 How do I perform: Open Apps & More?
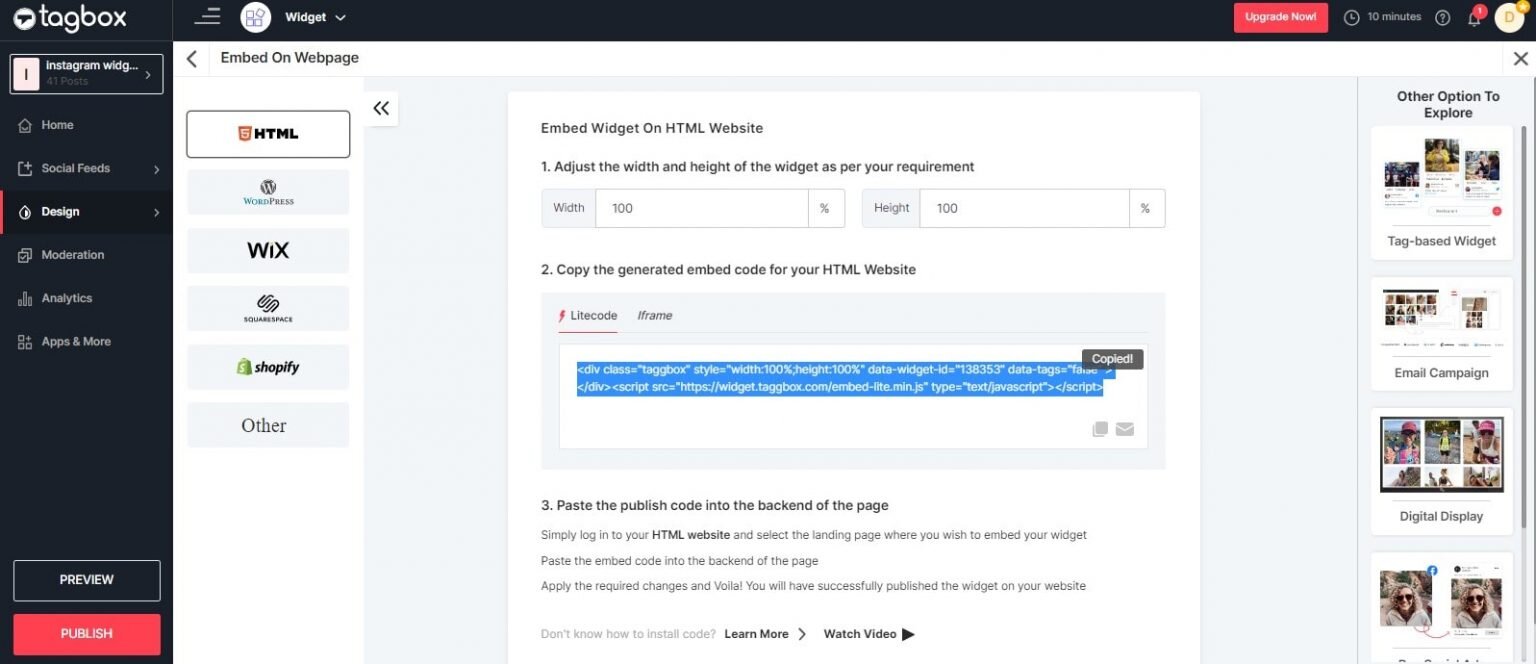pyautogui.click(x=75, y=341)
